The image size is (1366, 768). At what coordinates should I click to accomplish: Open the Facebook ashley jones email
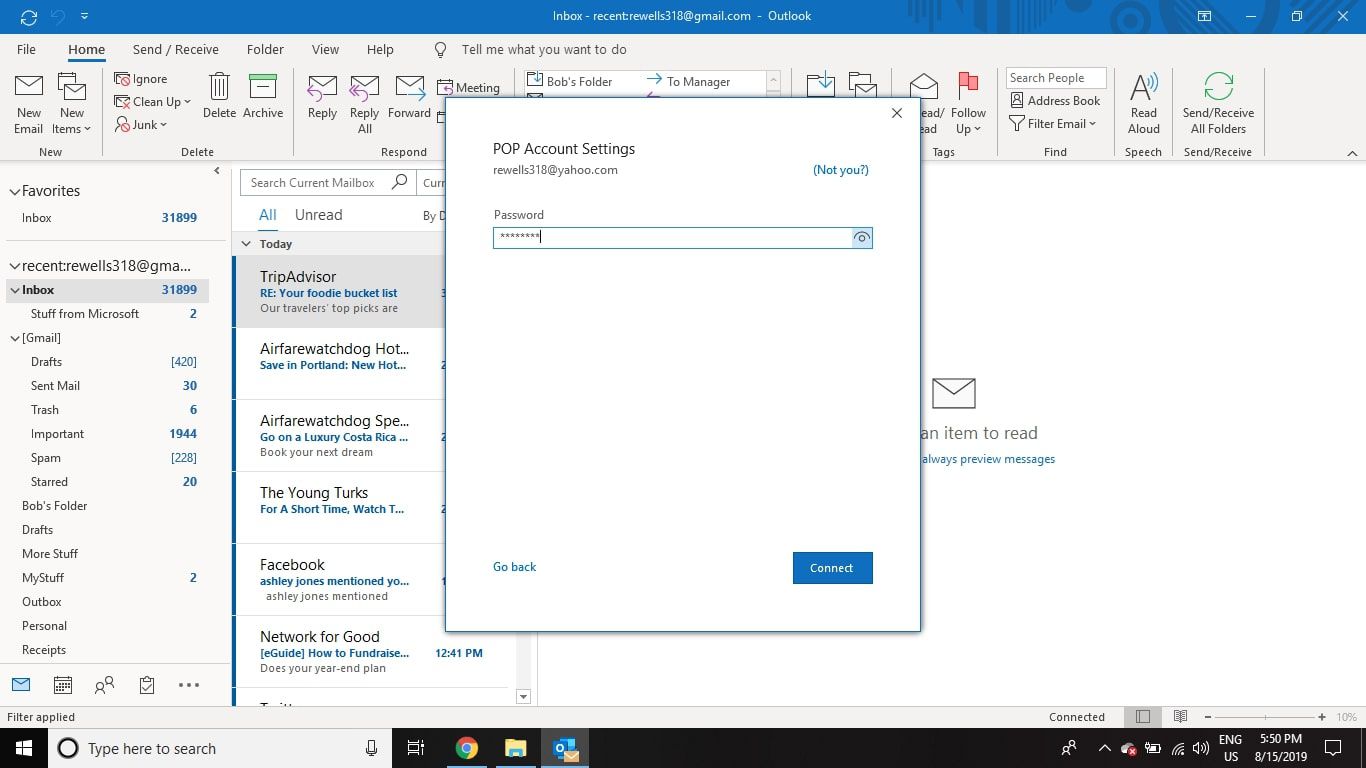pyautogui.click(x=340, y=580)
